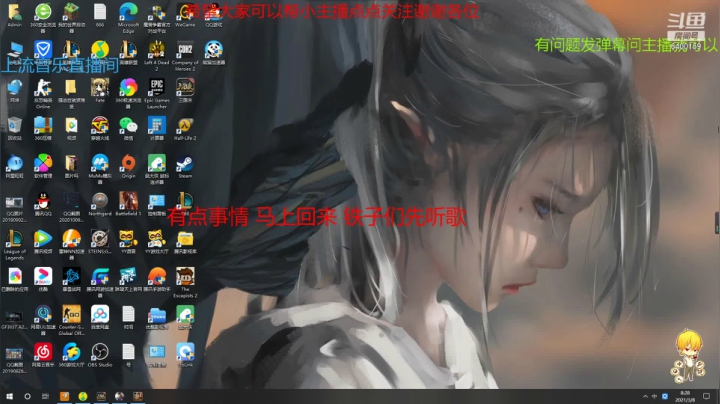
Task: Open 360游戏大厅 game hall icon
Action: click(71, 352)
